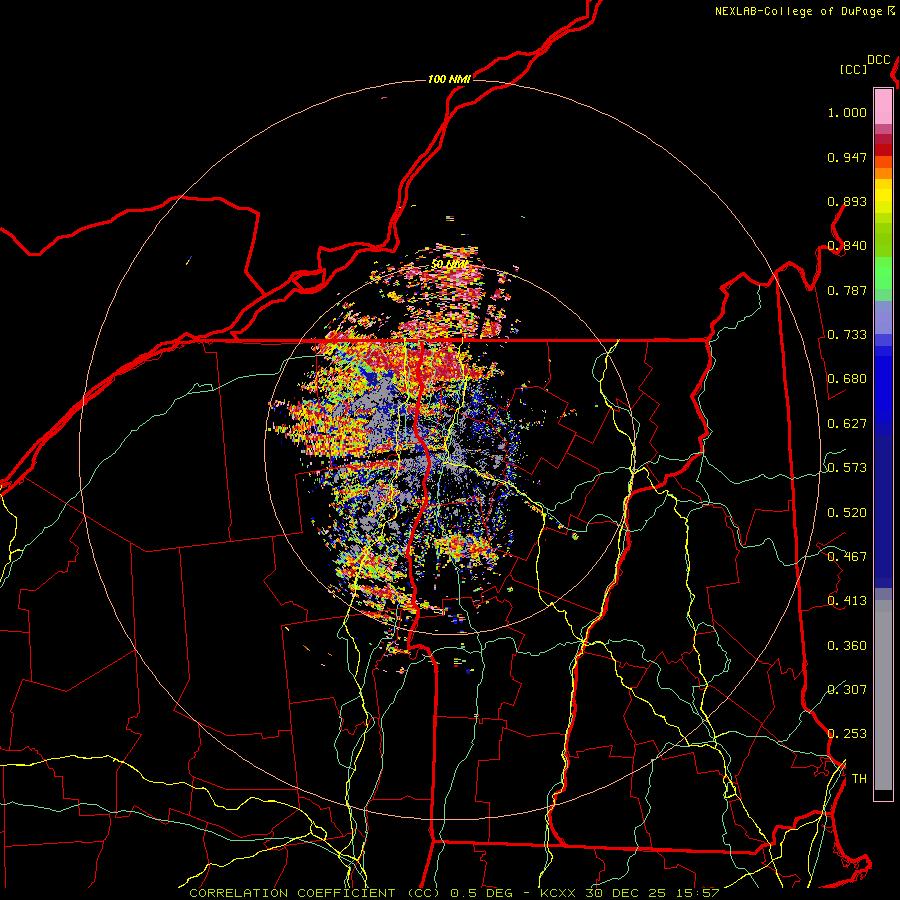
Task: Click the 0.573 color scale value
Action: click(847, 468)
